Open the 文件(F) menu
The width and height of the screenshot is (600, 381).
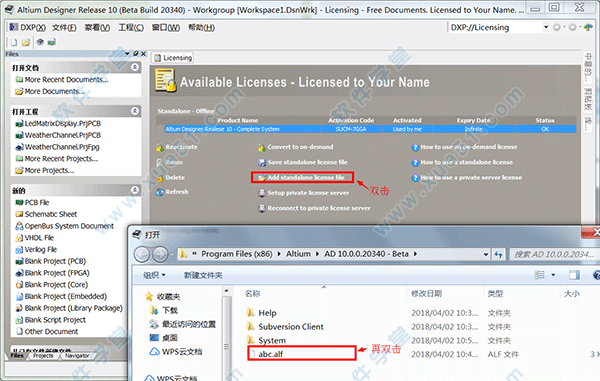coord(64,28)
